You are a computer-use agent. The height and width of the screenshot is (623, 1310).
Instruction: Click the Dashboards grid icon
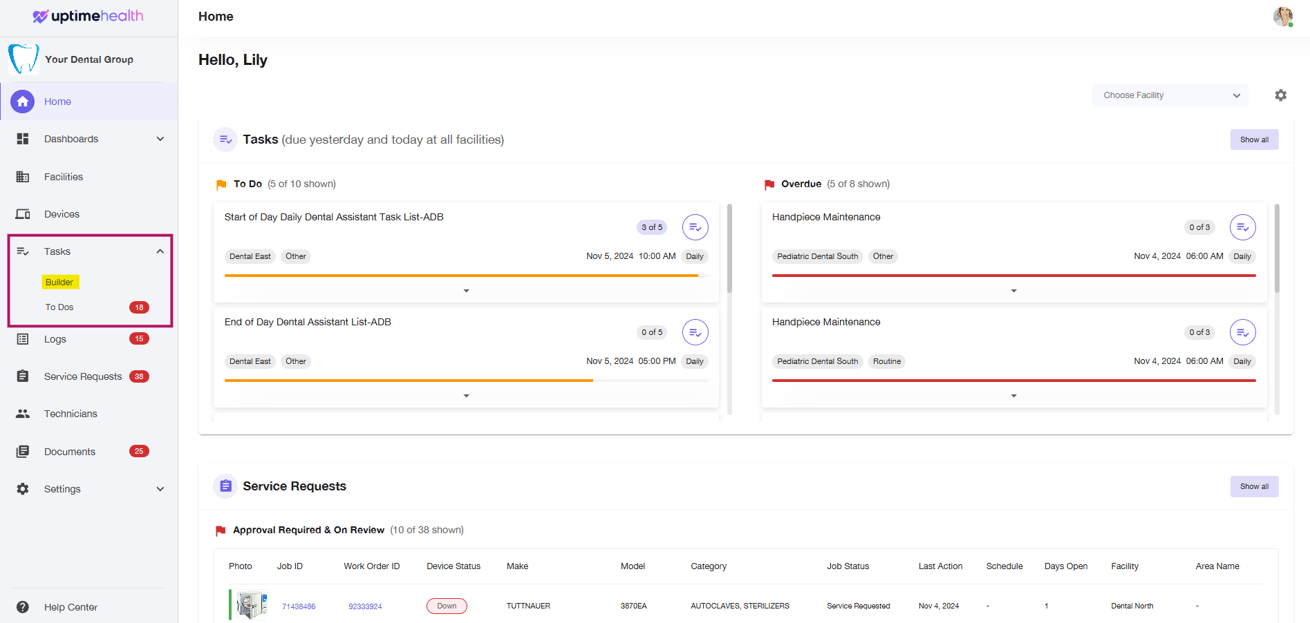(x=22, y=139)
